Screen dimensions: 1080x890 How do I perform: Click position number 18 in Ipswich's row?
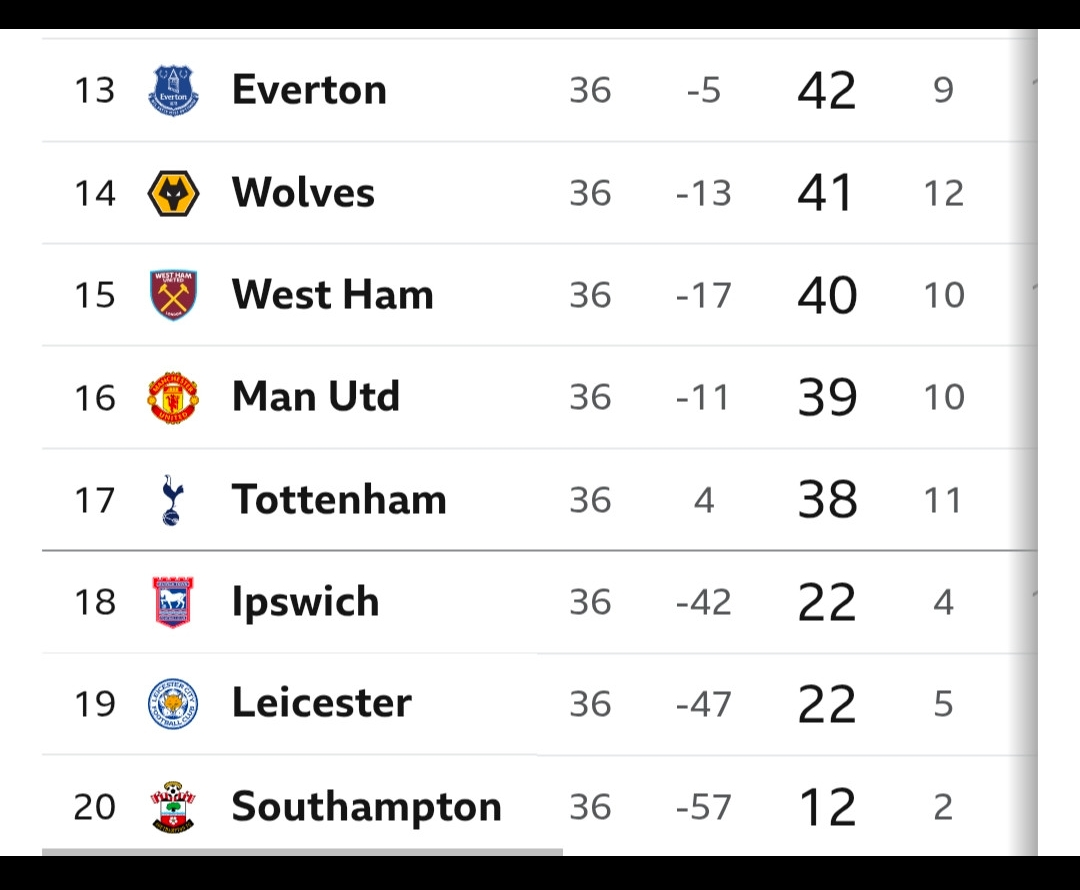click(95, 602)
